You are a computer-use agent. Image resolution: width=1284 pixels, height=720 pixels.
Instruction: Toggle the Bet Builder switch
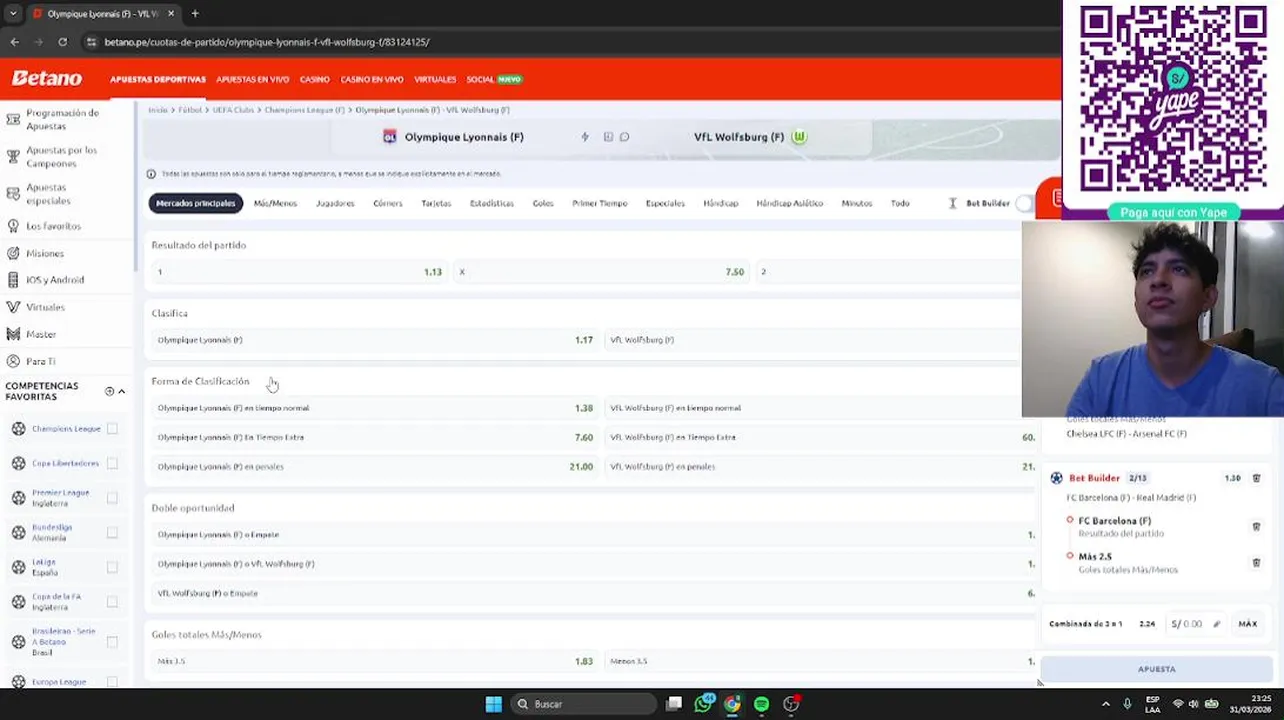point(1023,203)
